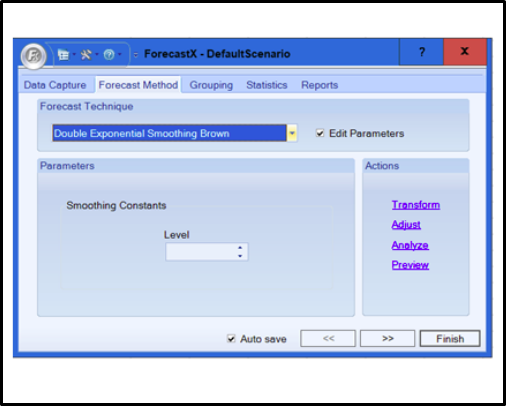Click the Transform action link

(416, 205)
